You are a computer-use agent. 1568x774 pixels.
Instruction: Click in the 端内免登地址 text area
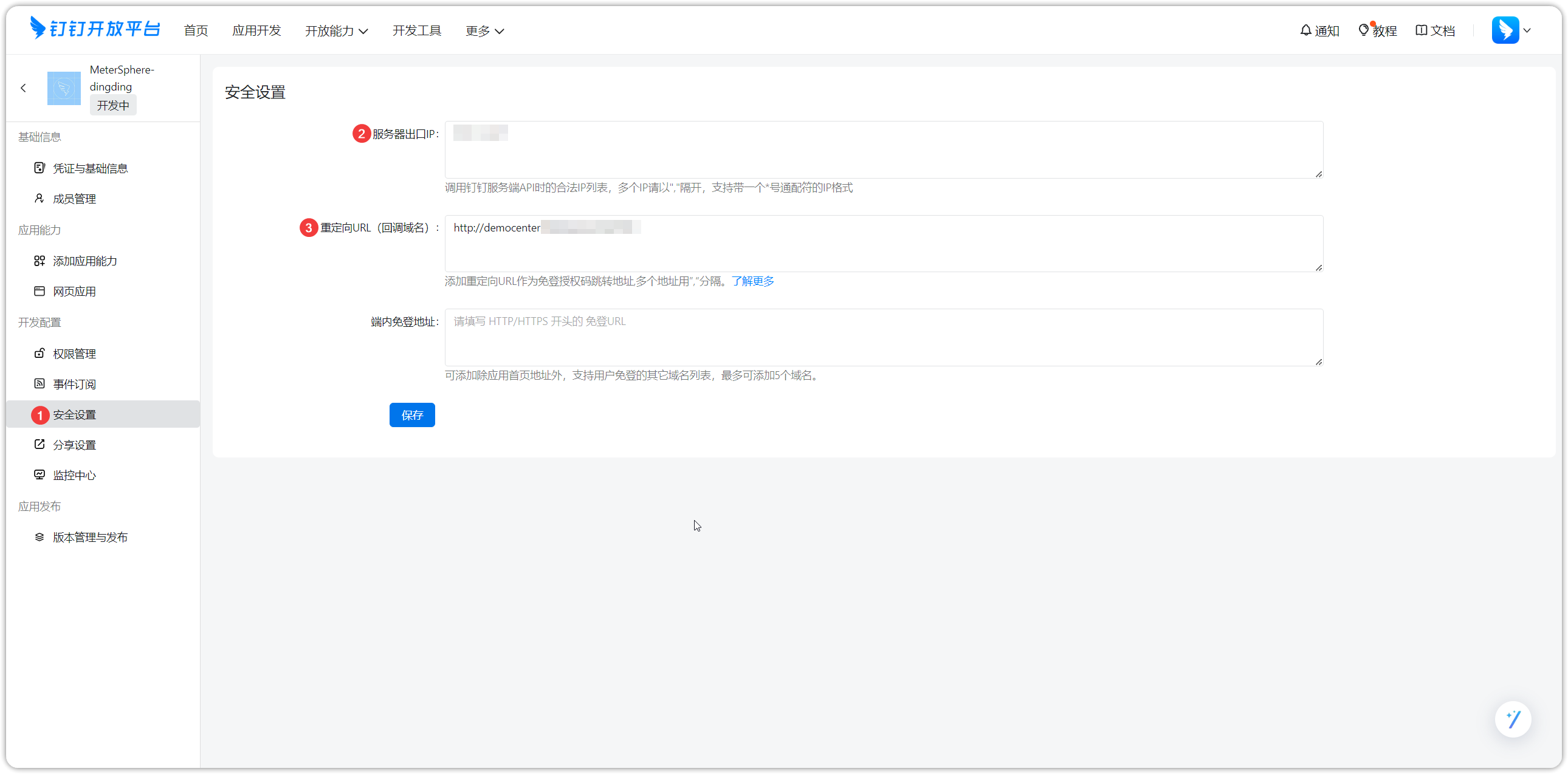point(884,337)
